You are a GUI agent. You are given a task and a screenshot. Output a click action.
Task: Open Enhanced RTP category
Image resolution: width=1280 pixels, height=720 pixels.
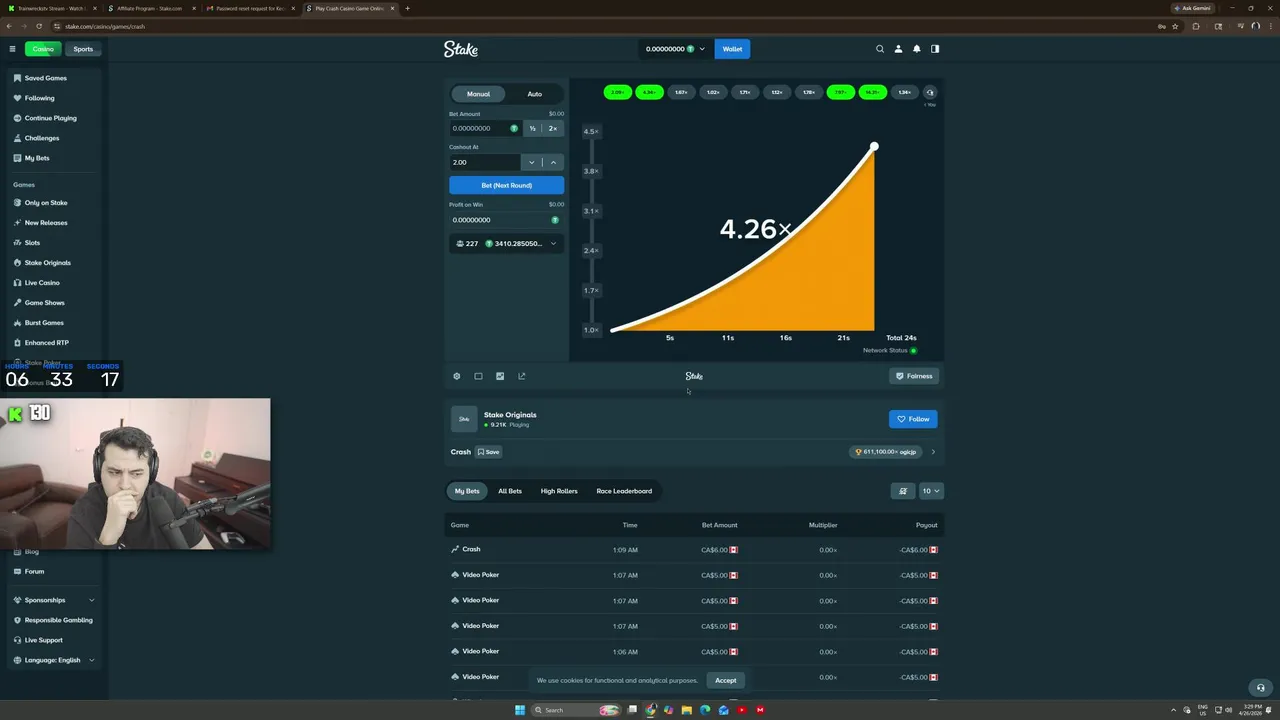coord(46,343)
